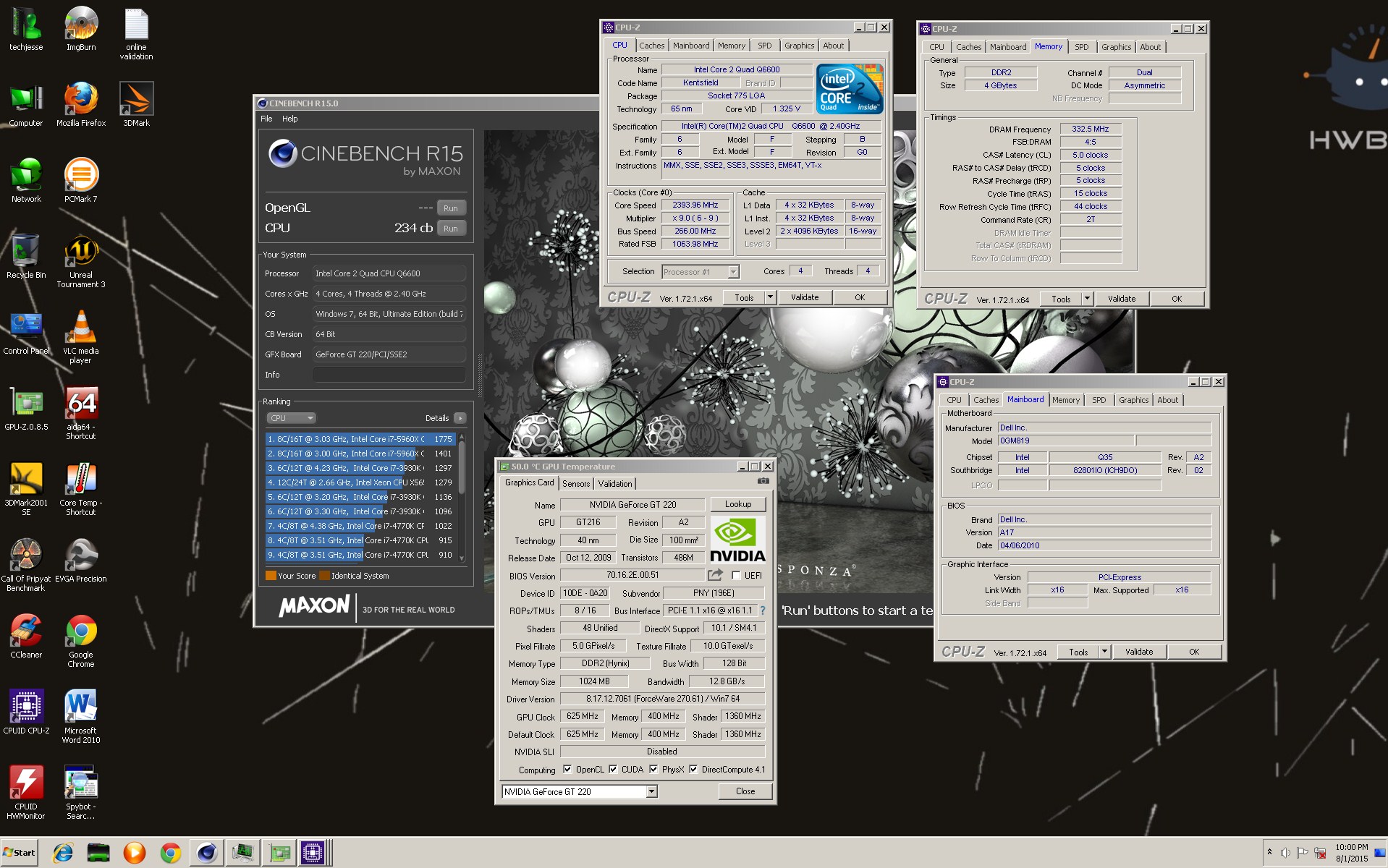Open PCMark 7 desktop shortcut
Screen dimensions: 1388x868
pyautogui.click(x=81, y=181)
